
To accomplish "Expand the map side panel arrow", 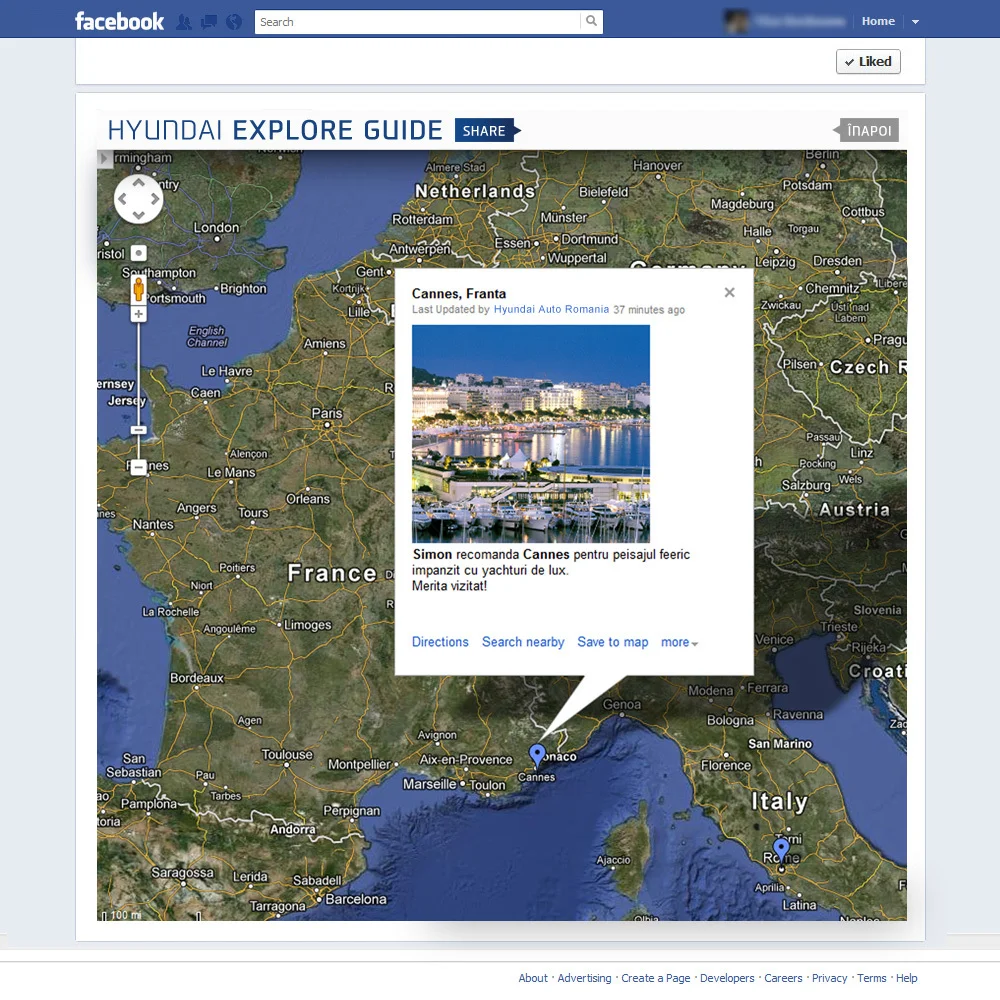I will [x=105, y=158].
